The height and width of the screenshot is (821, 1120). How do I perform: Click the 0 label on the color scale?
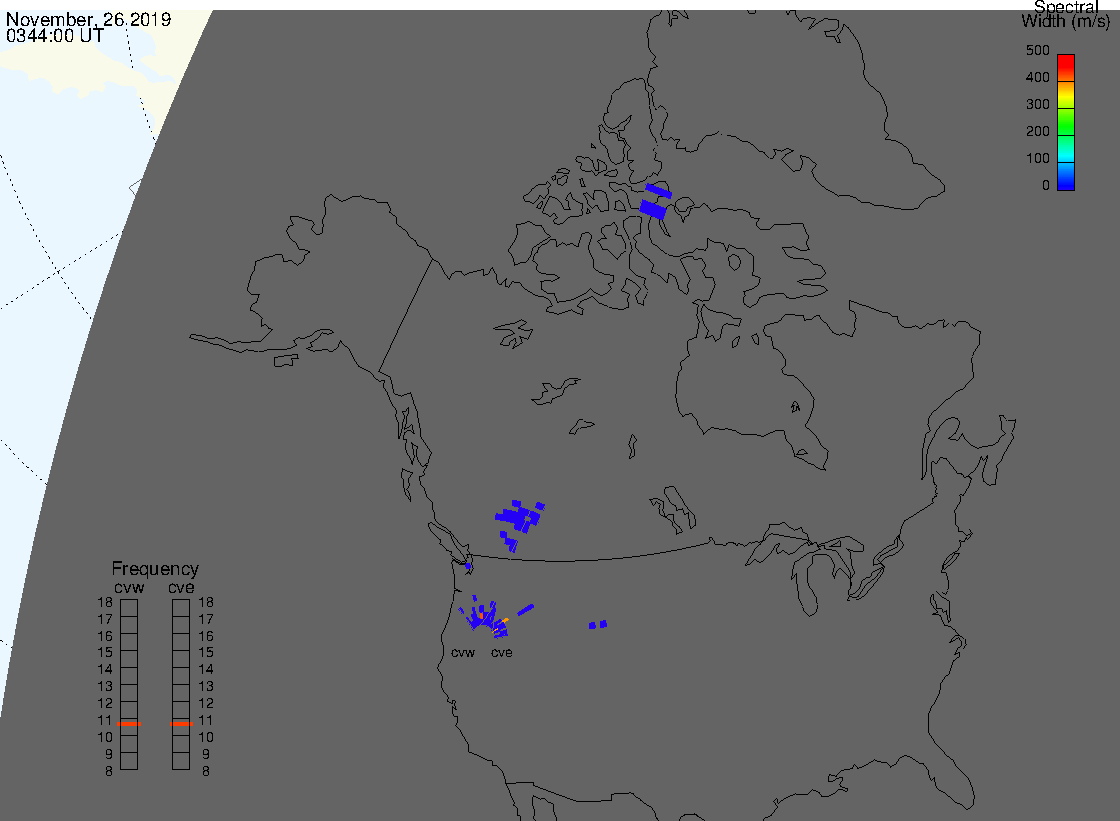pos(1046,186)
